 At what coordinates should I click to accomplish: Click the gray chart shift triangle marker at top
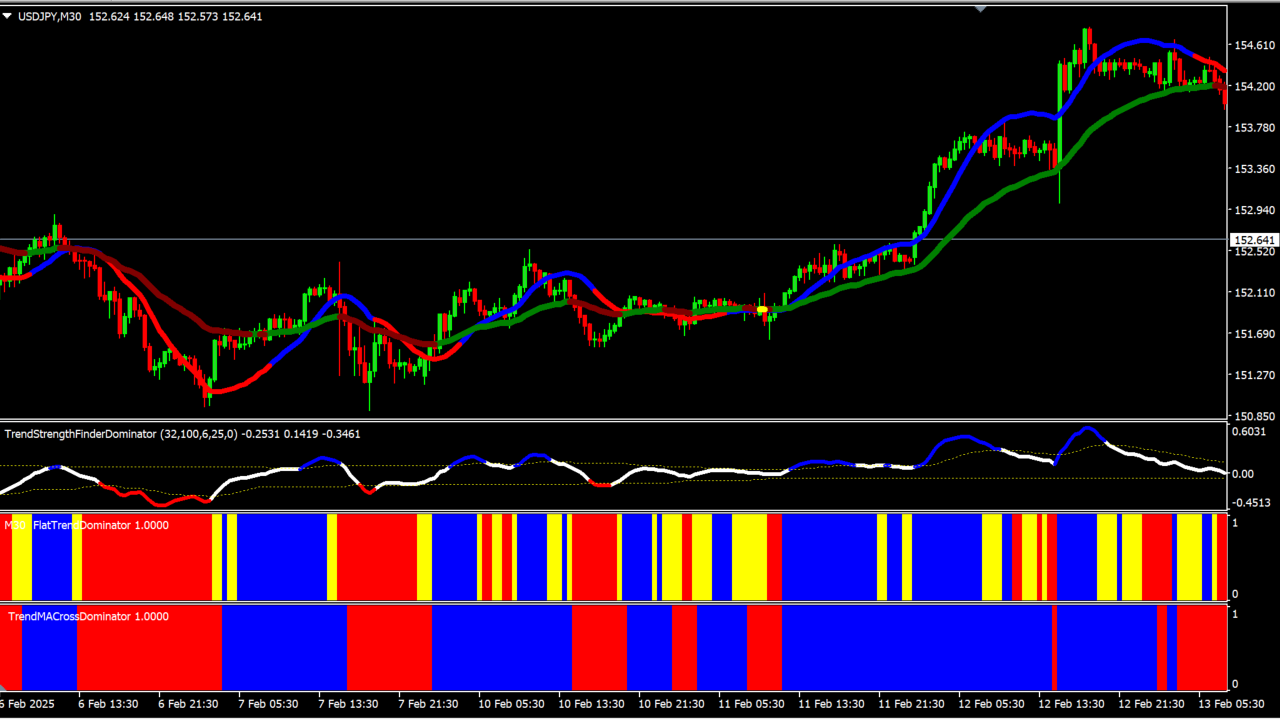(x=981, y=9)
